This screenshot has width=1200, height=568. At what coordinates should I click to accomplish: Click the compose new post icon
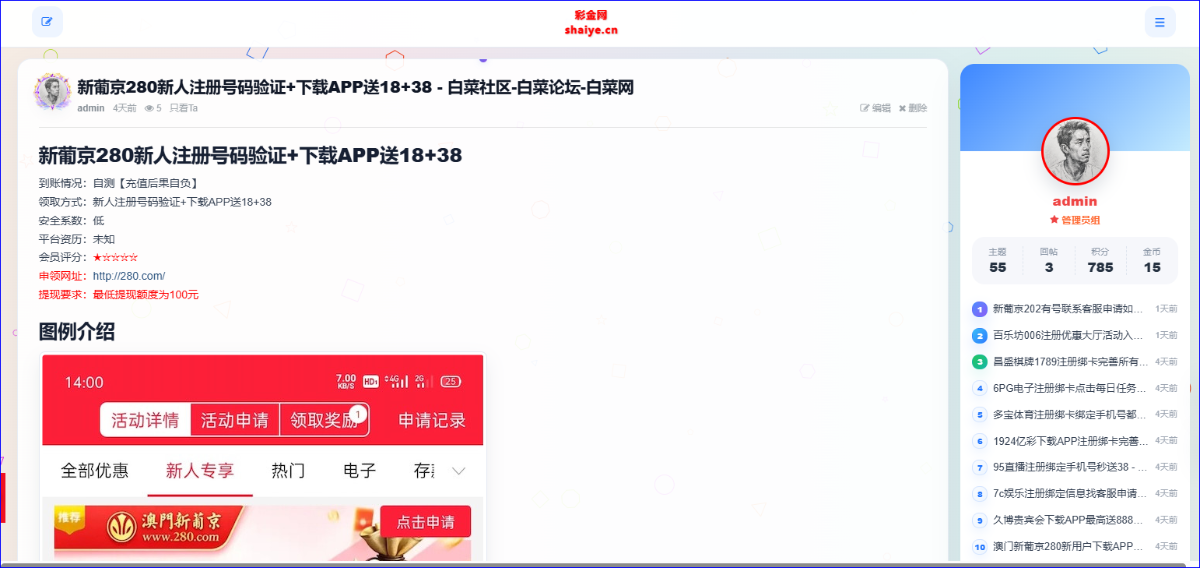point(47,22)
